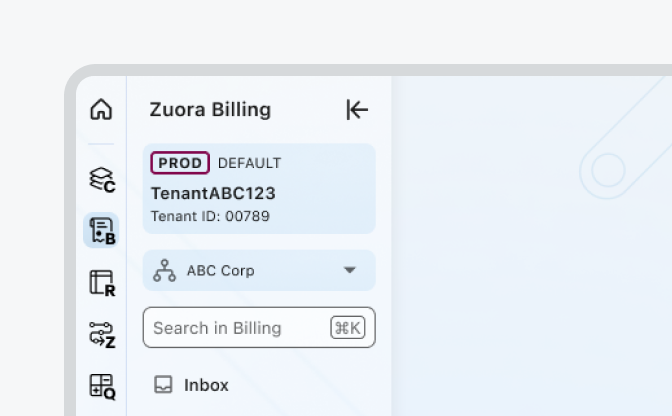
Task: Collapse the Zuora Billing sidebar panel
Action: pos(357,110)
